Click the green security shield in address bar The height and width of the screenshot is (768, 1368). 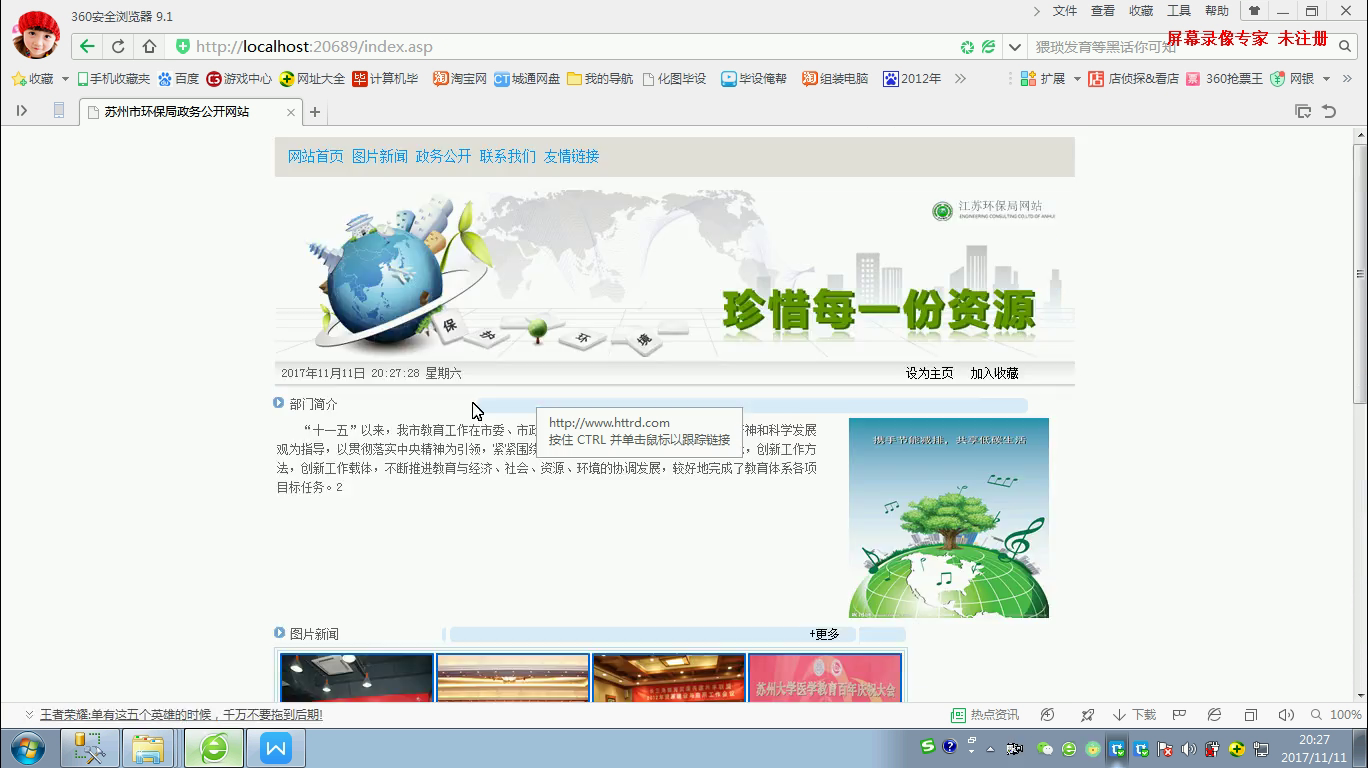tap(183, 47)
